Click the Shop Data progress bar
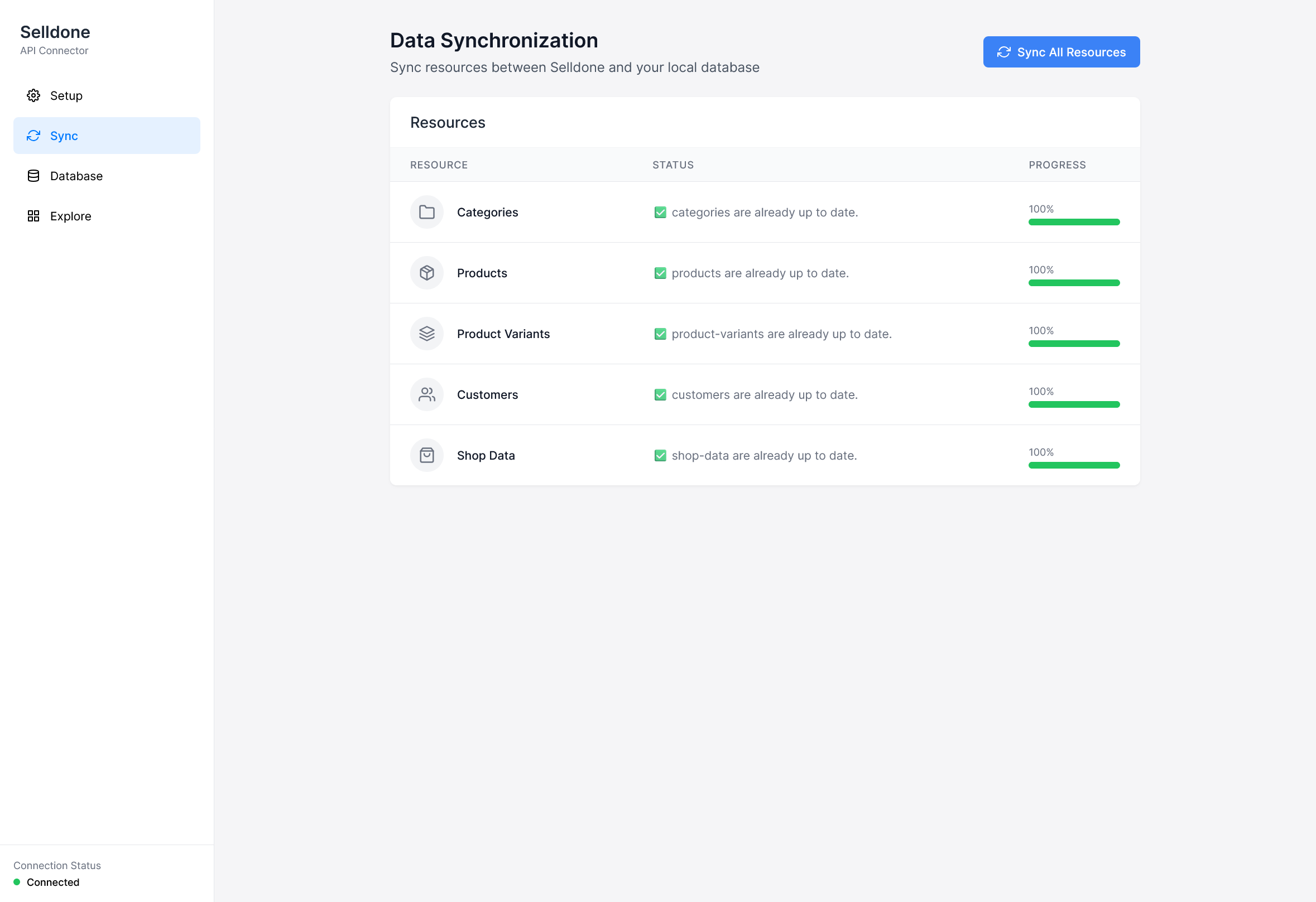Image resolution: width=1316 pixels, height=902 pixels. point(1074,465)
